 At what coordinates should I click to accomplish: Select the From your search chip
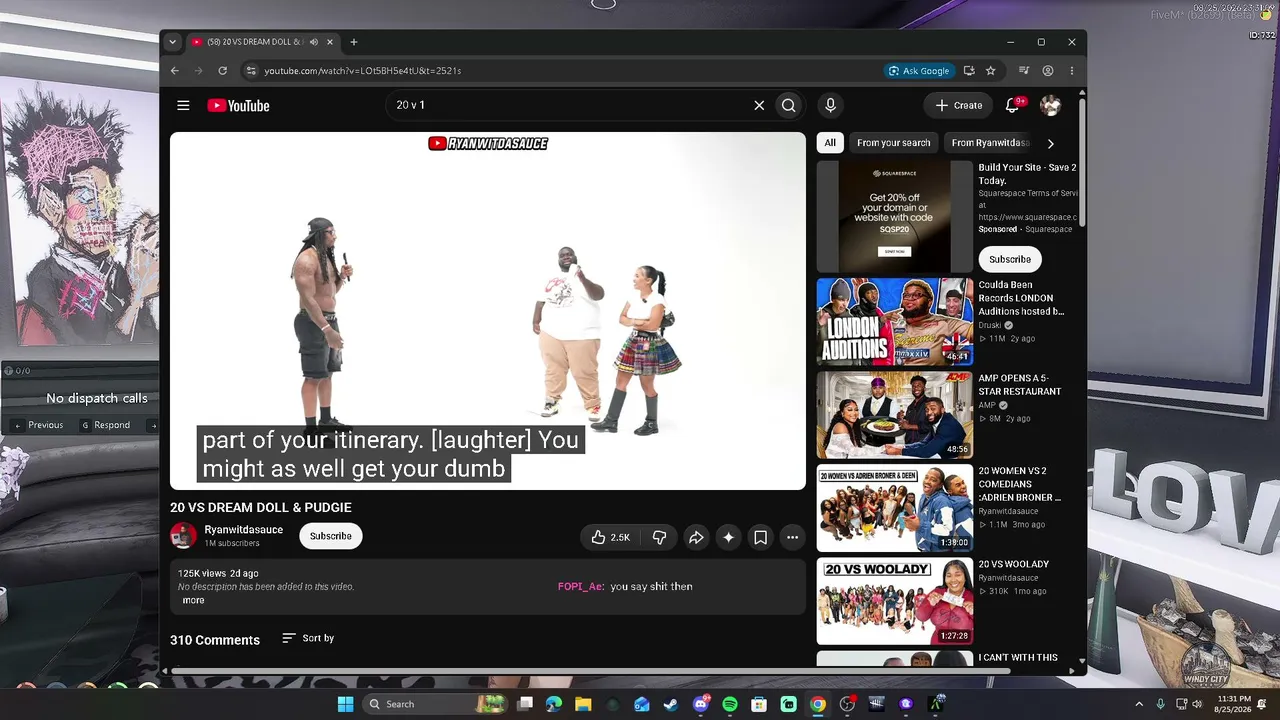click(893, 143)
